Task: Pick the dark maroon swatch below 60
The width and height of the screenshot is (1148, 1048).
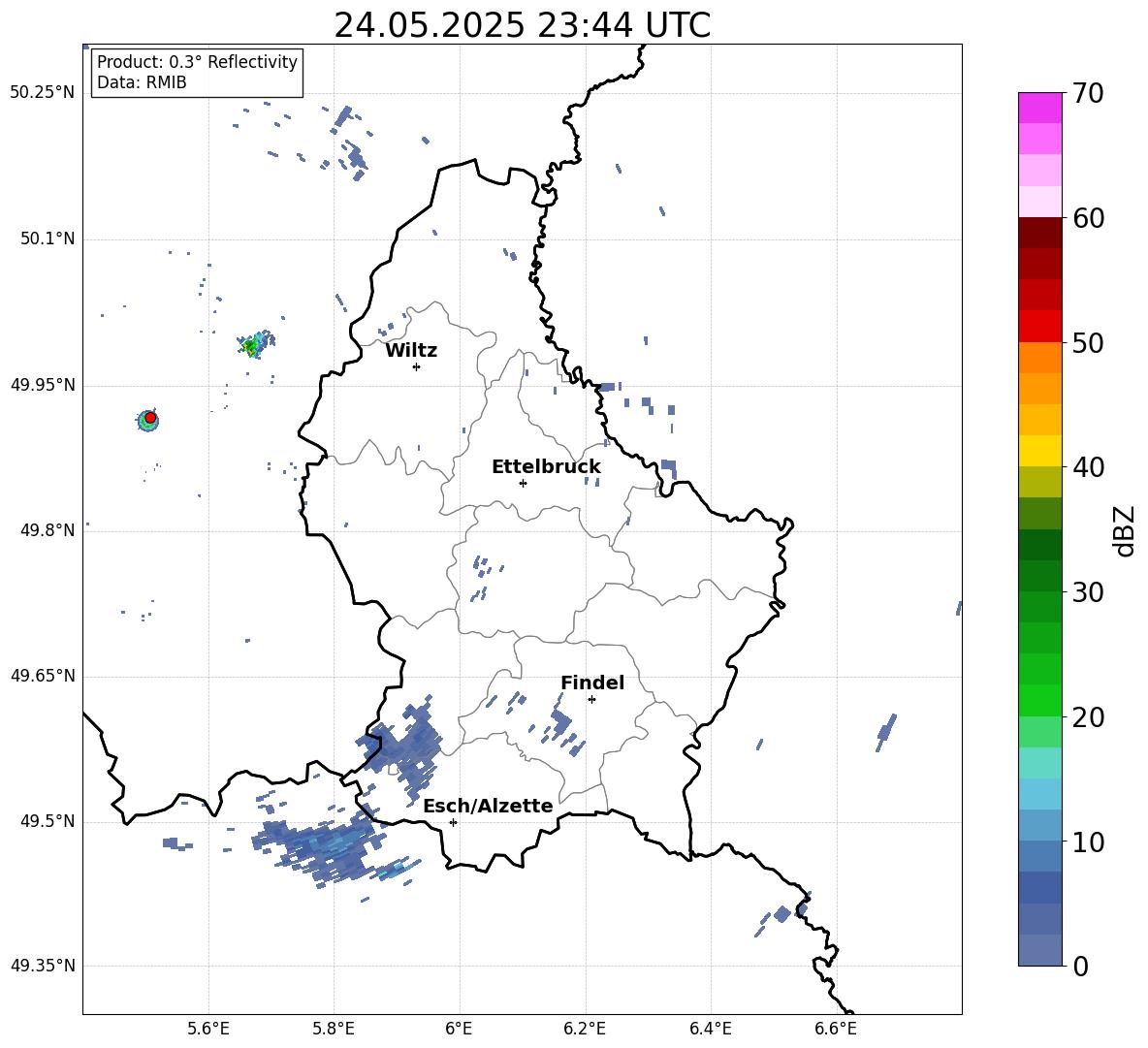Action: (1039, 234)
